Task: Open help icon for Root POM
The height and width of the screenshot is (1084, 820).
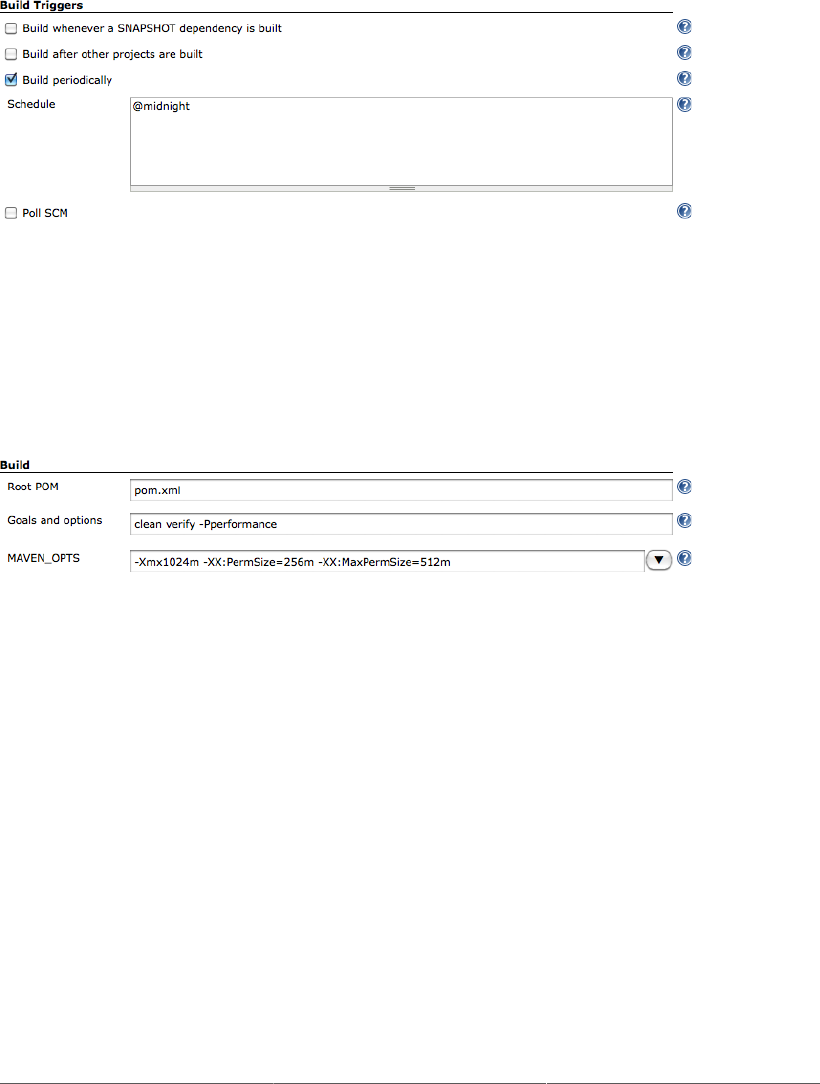Action: [x=684, y=487]
